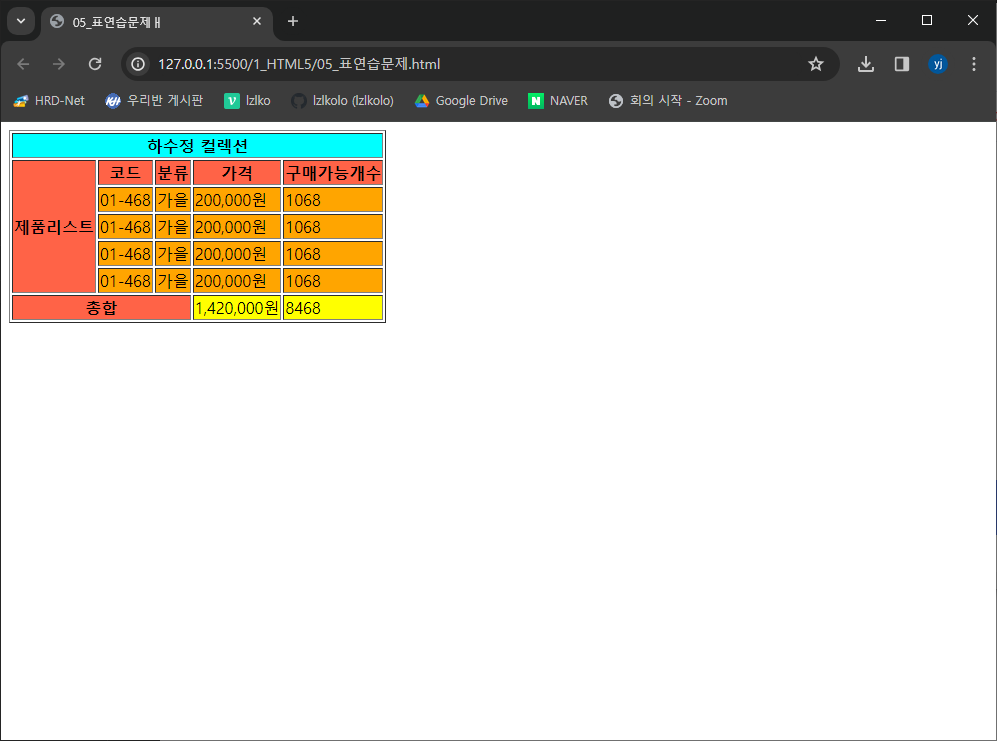
Task: Open the Chrome three-dot menu
Action: pyautogui.click(x=973, y=63)
